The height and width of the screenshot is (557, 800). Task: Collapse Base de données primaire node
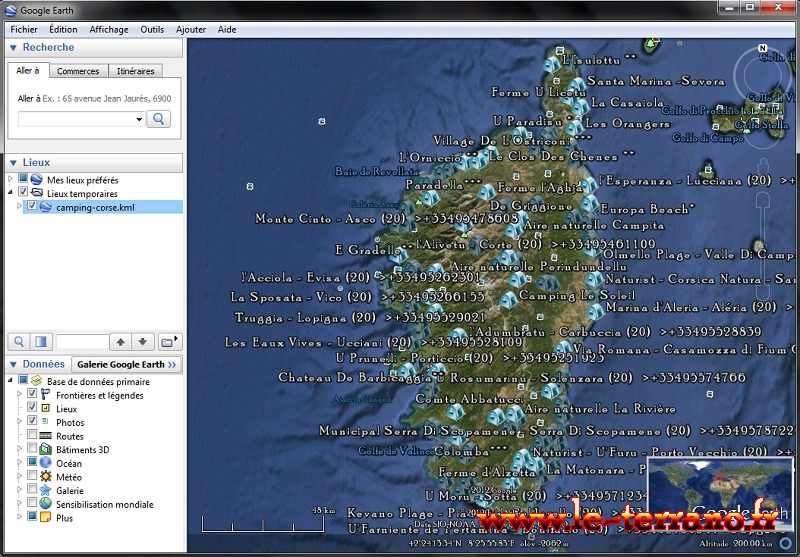pos(10,381)
